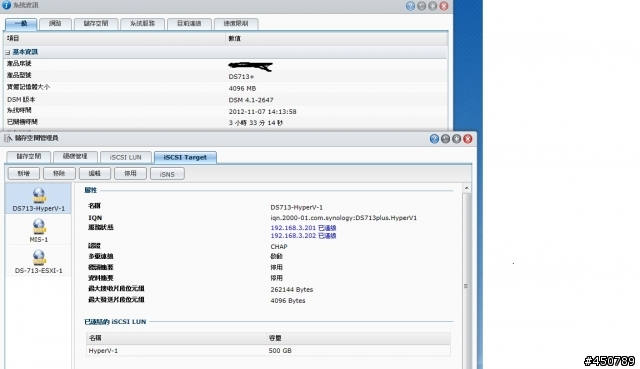Open help in Storage Manager window
Image resolution: width=640 pixels, height=369 pixels.
pos(434,139)
